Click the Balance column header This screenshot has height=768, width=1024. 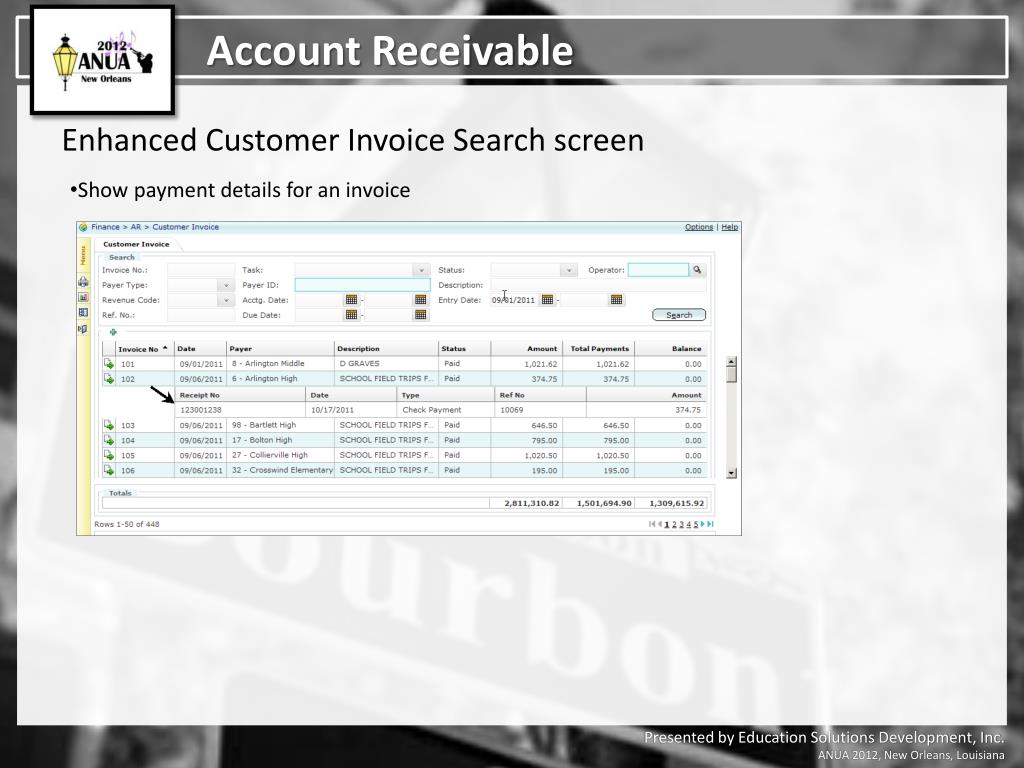coord(671,349)
